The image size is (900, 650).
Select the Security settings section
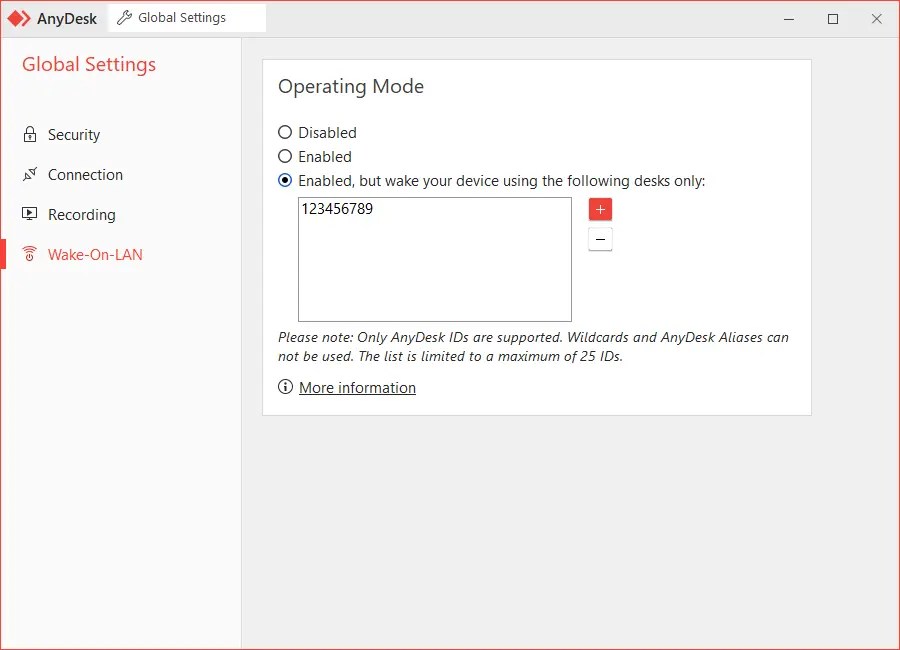[x=73, y=134]
